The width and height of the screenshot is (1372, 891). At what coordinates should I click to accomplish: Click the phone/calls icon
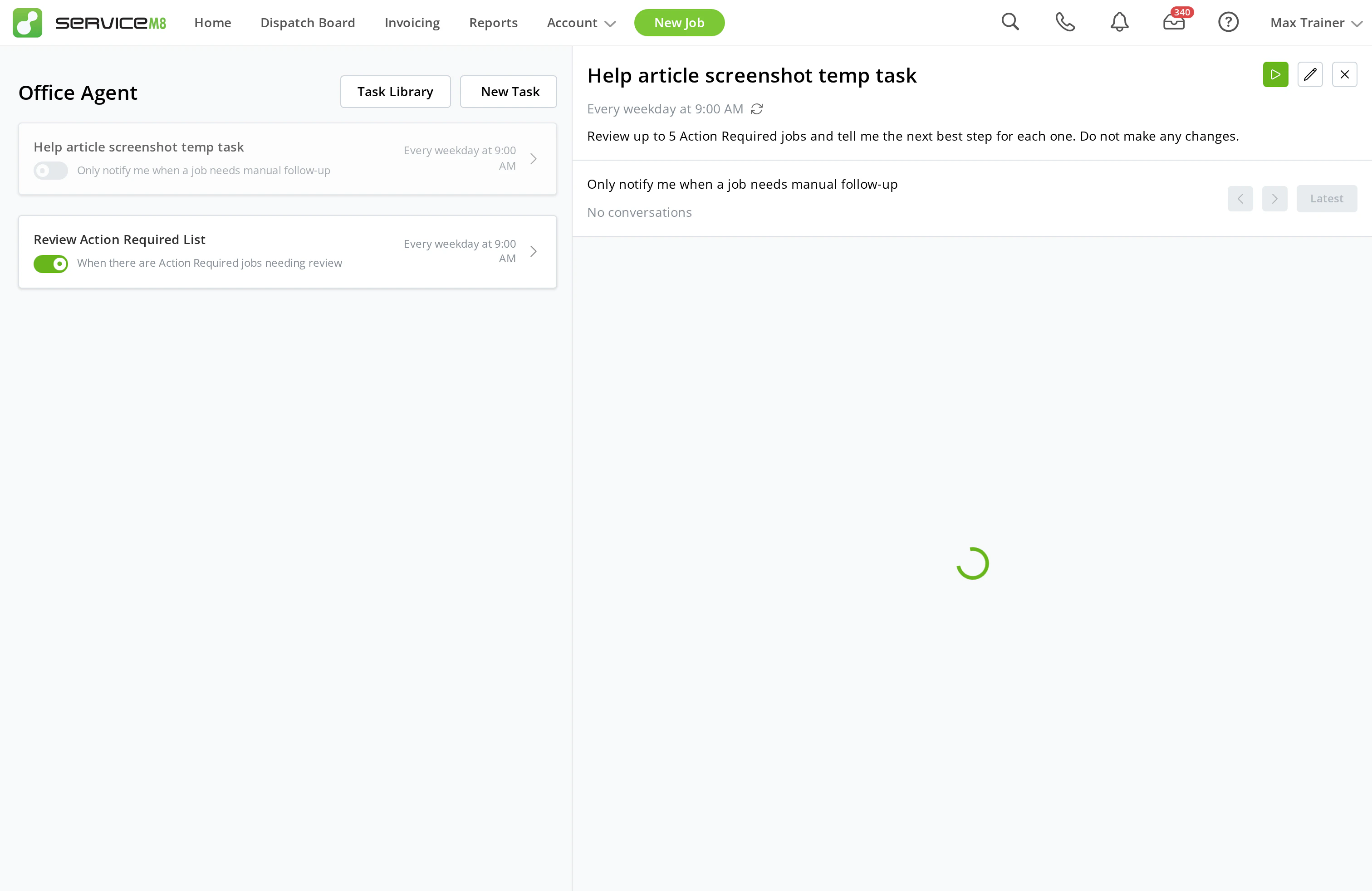click(1065, 22)
